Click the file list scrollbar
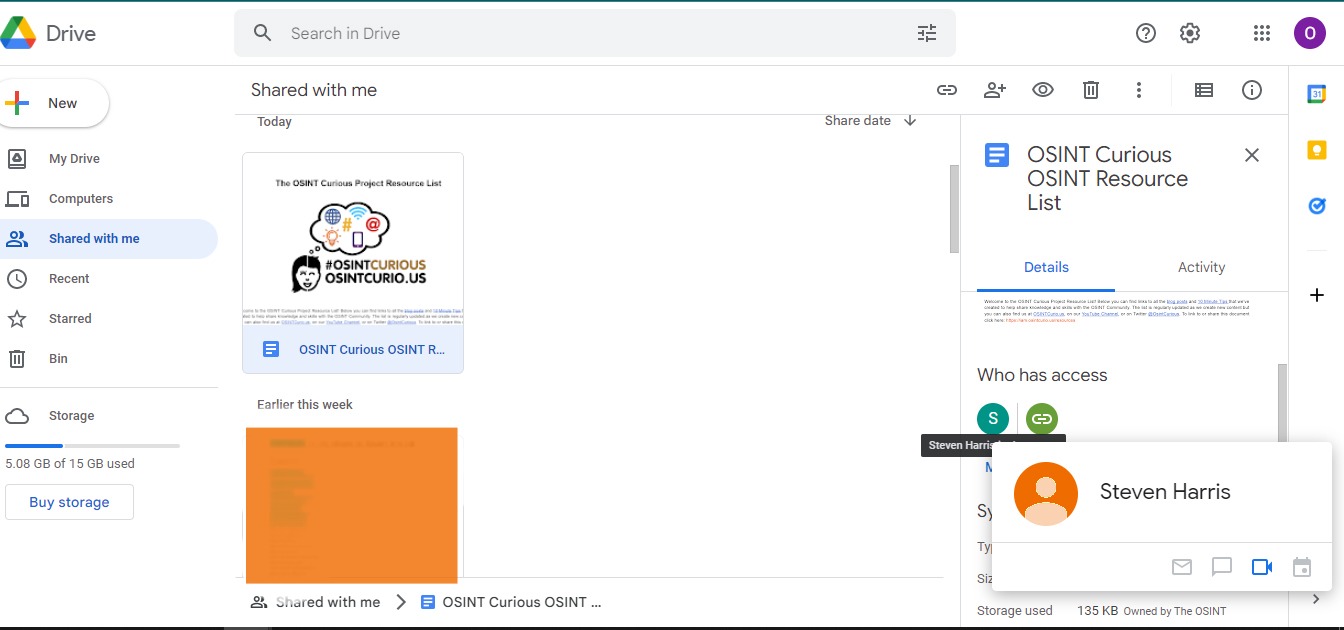The image size is (1344, 630). (x=954, y=210)
